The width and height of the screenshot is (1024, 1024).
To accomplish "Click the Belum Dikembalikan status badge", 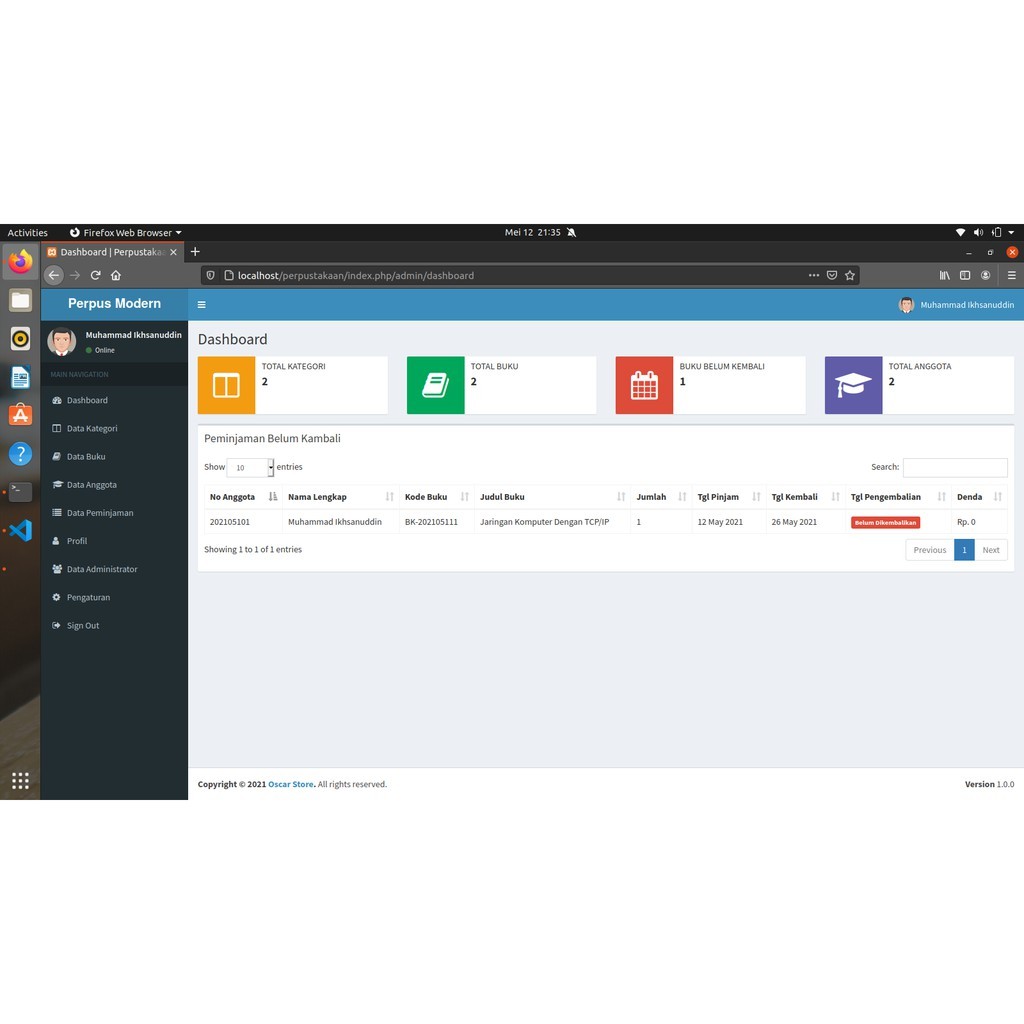I will tap(884, 521).
